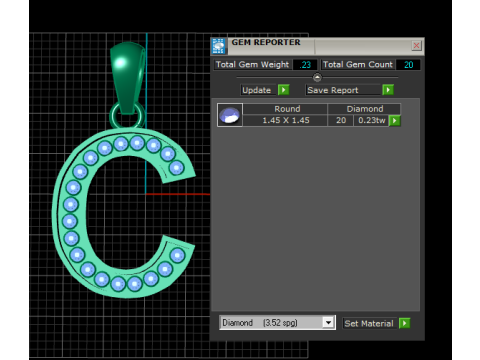Open the Diamond material dropdown

(x=328, y=323)
